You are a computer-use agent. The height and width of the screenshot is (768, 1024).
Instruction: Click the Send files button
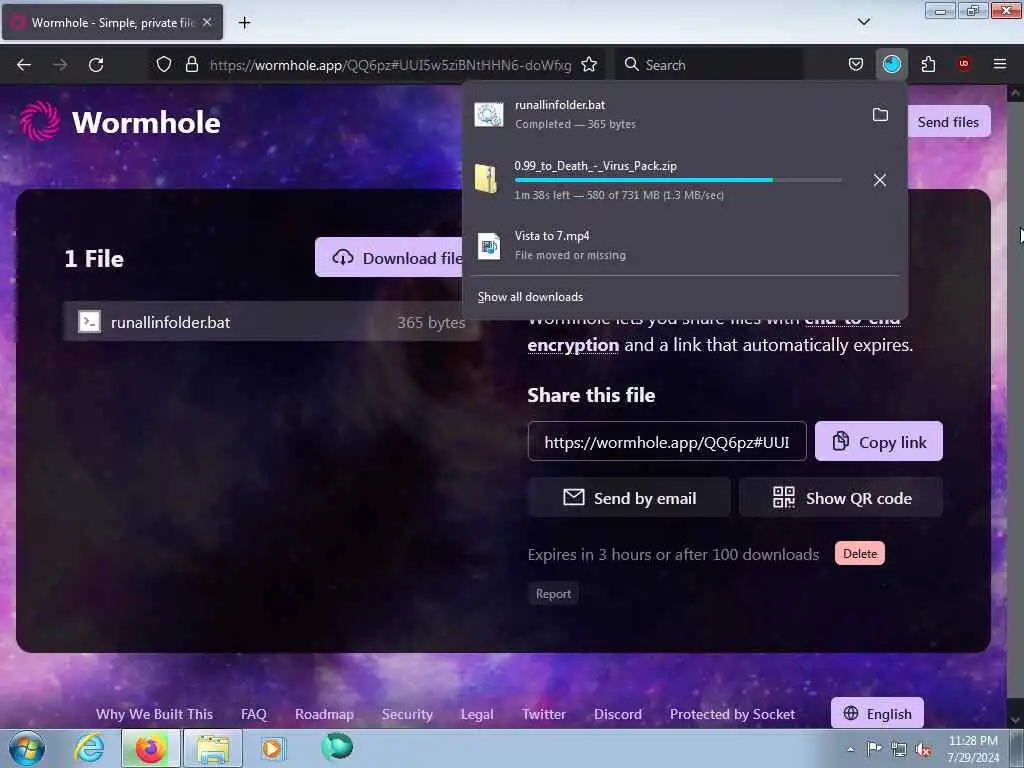[948, 122]
